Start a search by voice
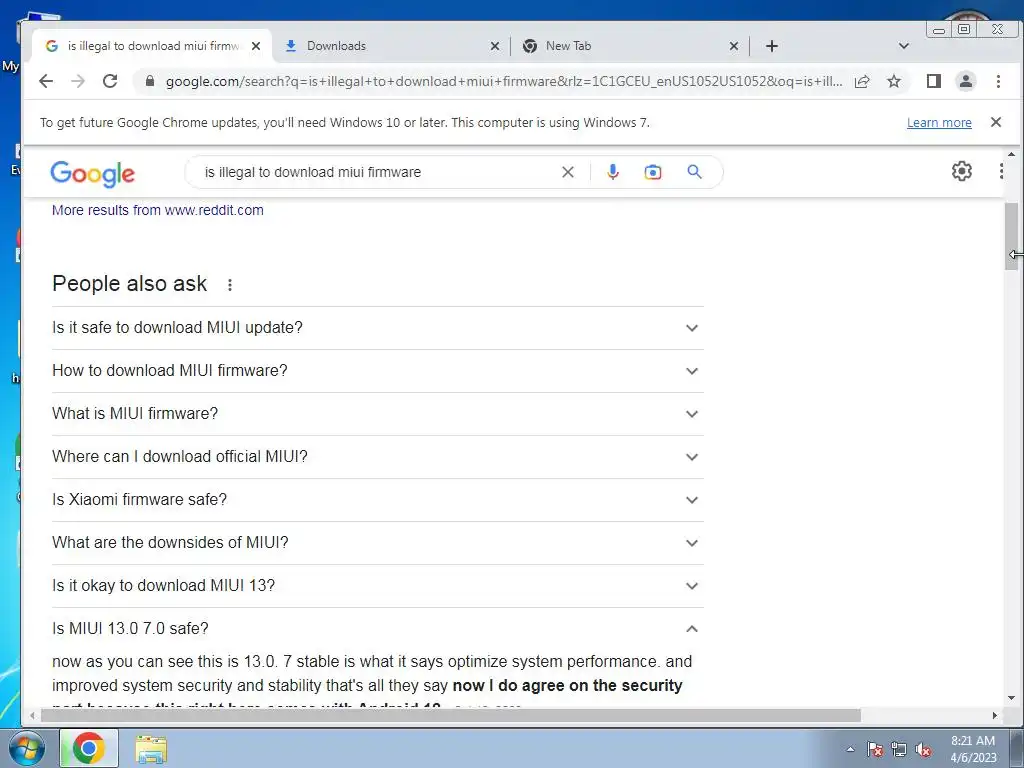Screen dimensions: 1024x768 pos(613,172)
